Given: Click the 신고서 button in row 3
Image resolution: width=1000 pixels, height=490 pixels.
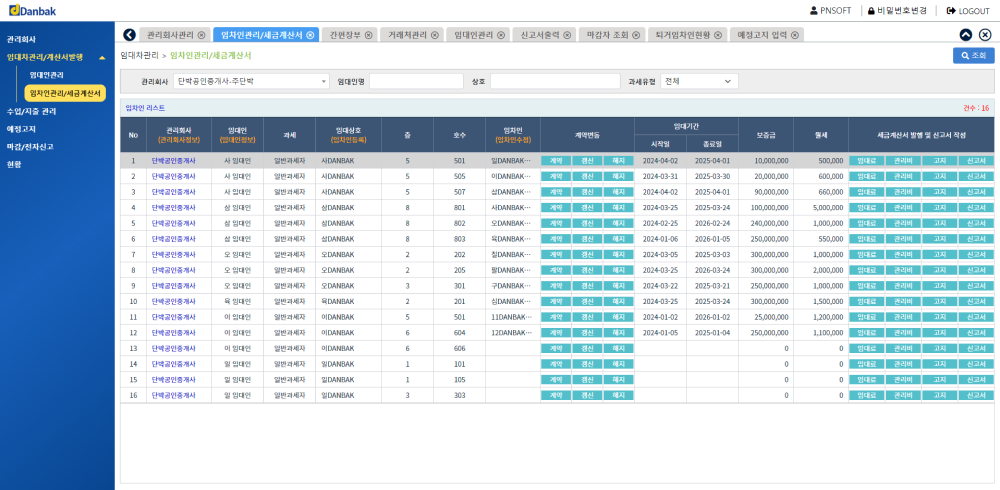Looking at the screenshot, I should [975, 192].
